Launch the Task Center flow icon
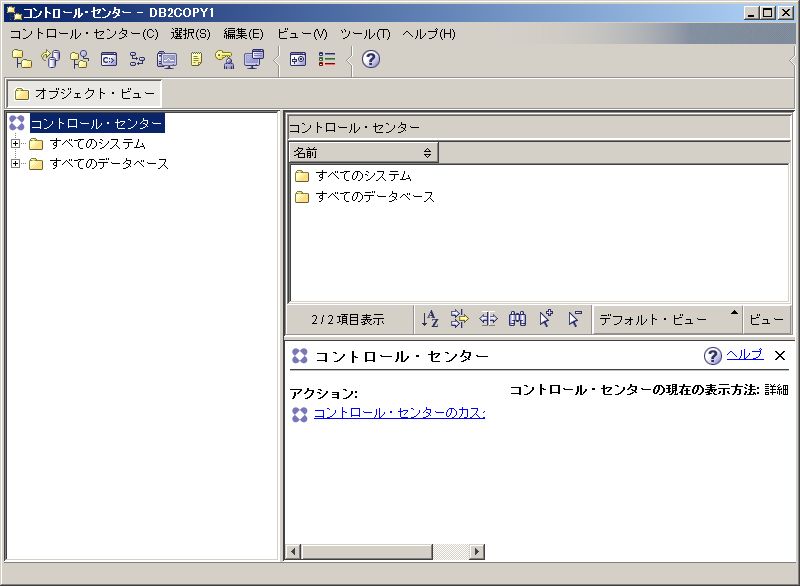 click(x=137, y=59)
